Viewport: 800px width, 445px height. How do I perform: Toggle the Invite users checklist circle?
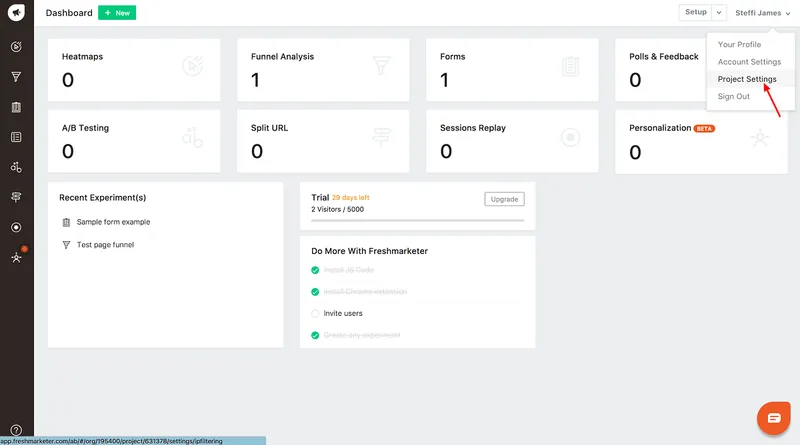315,313
